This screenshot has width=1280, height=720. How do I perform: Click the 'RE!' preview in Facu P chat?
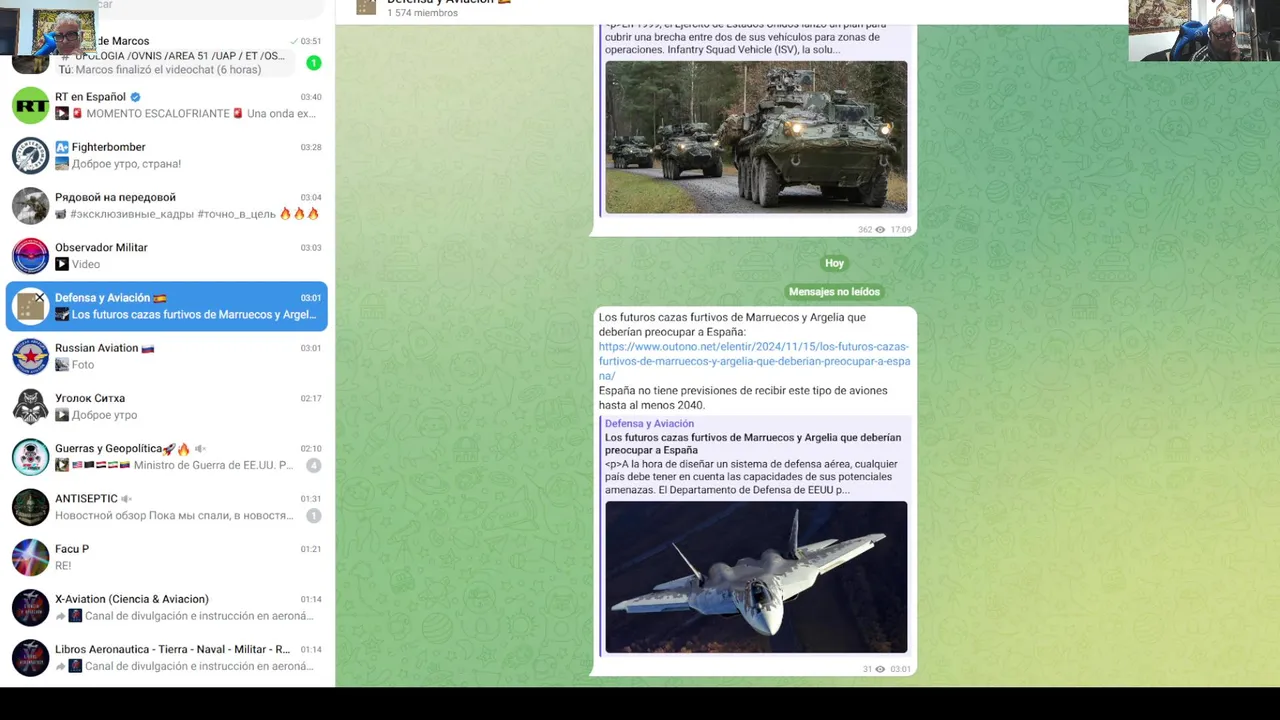(x=63, y=566)
